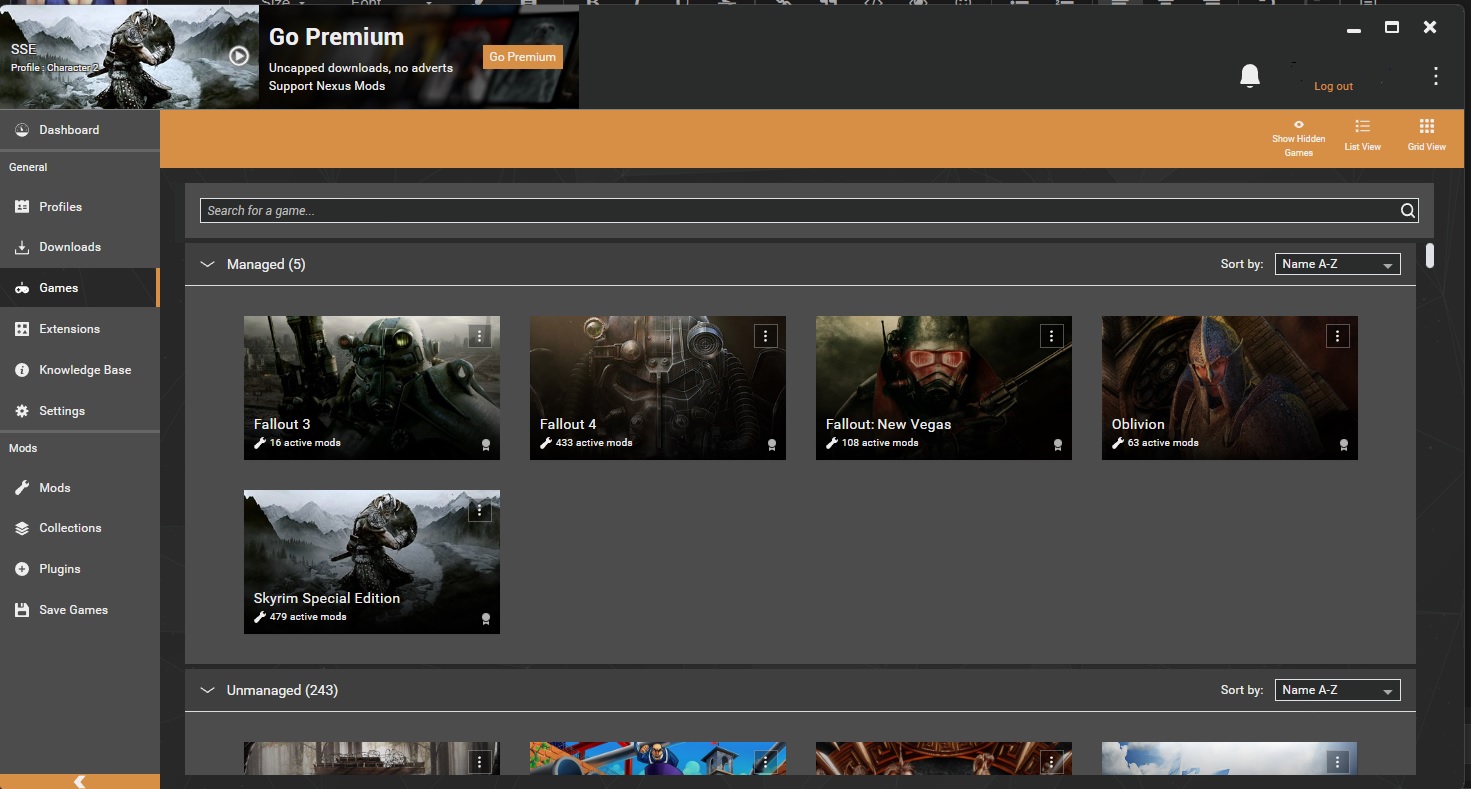The height and width of the screenshot is (789, 1471).
Task: Click the ribbon badge on the Fallout: New Vegas card
Action: click(x=1058, y=445)
